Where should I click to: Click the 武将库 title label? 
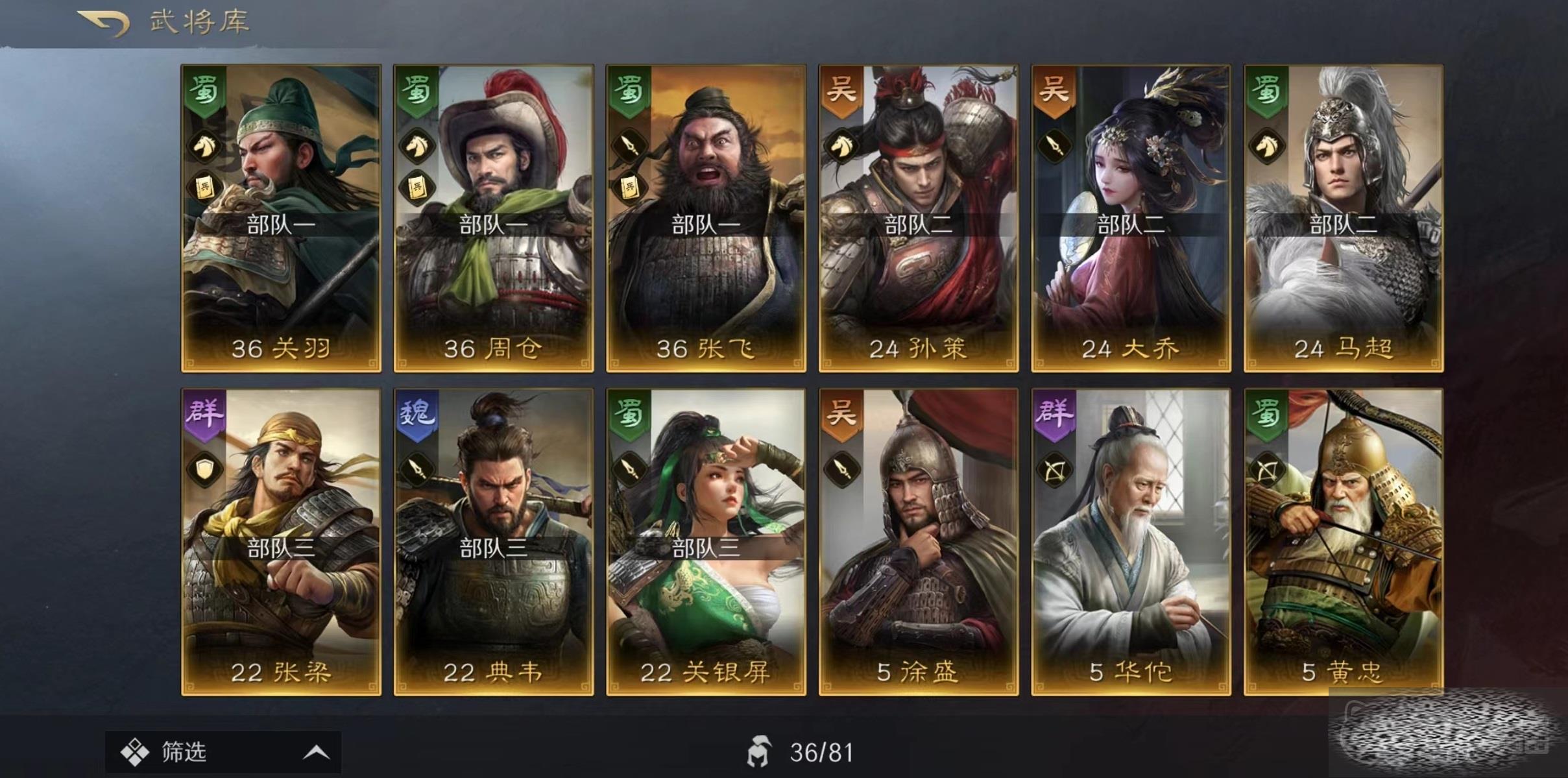pyautogui.click(x=199, y=22)
